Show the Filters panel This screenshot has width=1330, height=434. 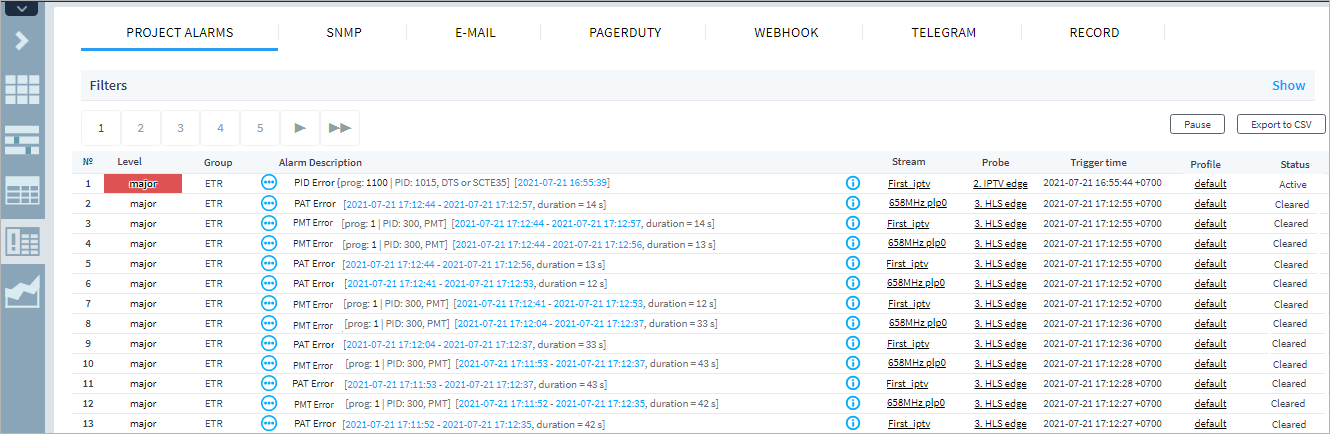pos(1288,86)
